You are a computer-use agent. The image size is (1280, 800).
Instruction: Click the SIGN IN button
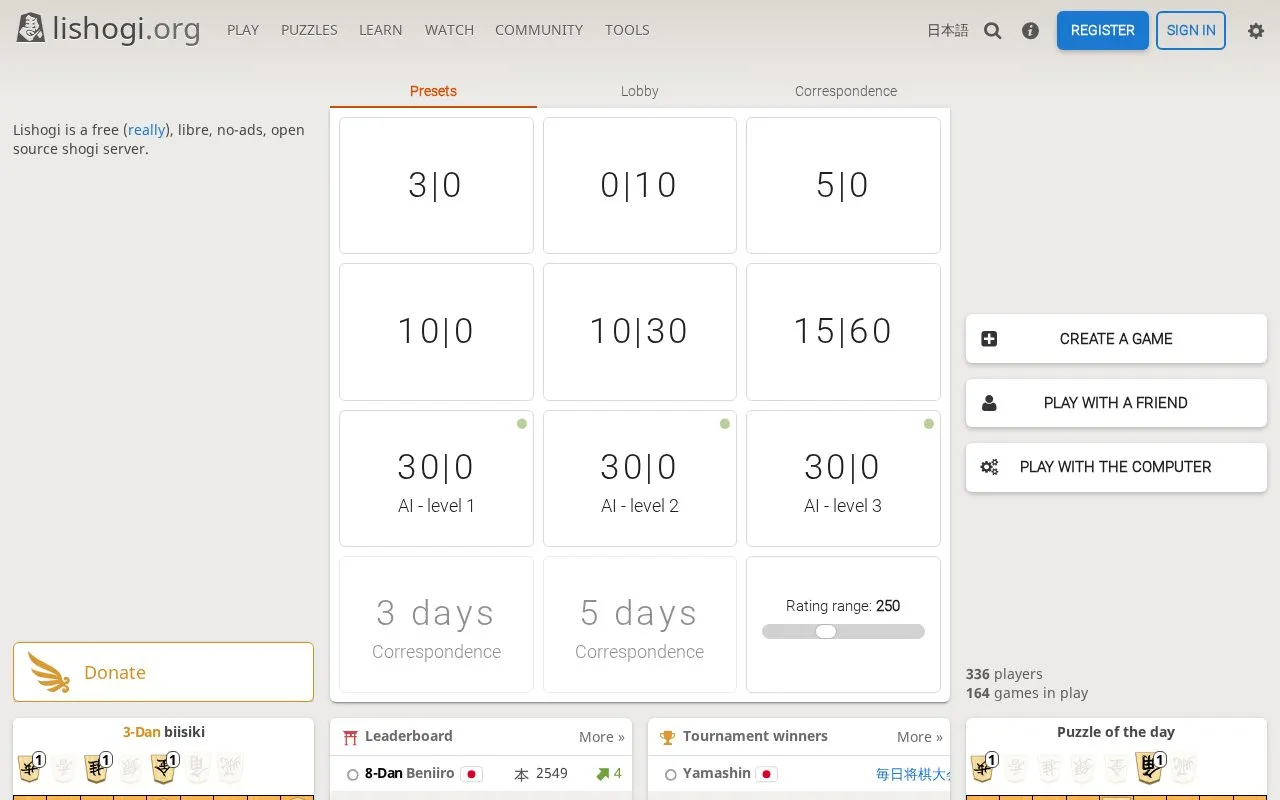[x=1191, y=31]
